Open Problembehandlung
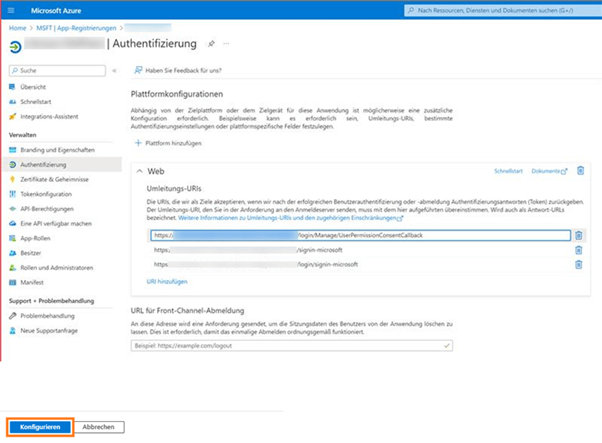Image resolution: width=602 pixels, height=443 pixels. pos(47,316)
